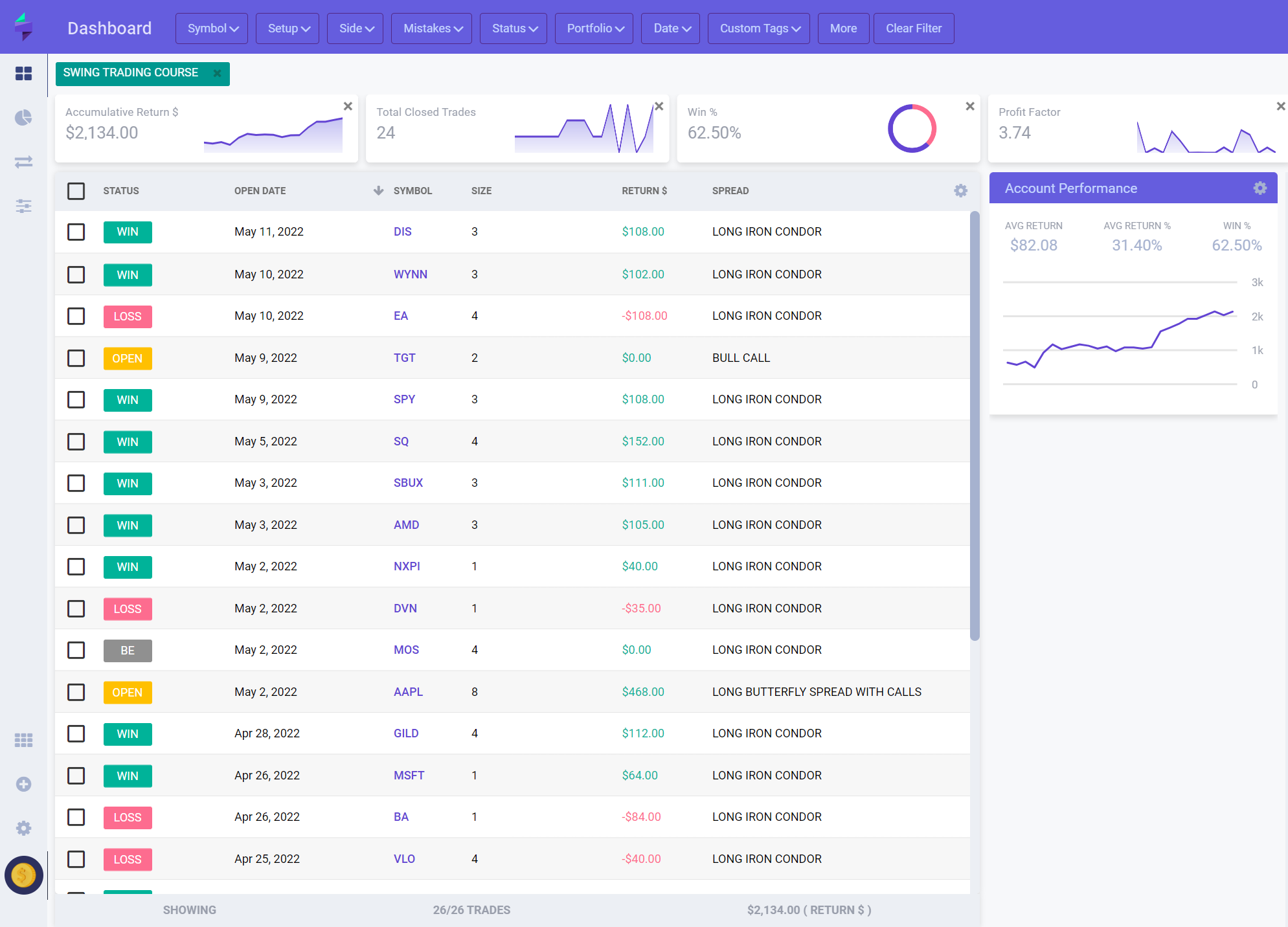Click the More filters button
Viewport: 1288px width, 927px height.
coord(844,28)
